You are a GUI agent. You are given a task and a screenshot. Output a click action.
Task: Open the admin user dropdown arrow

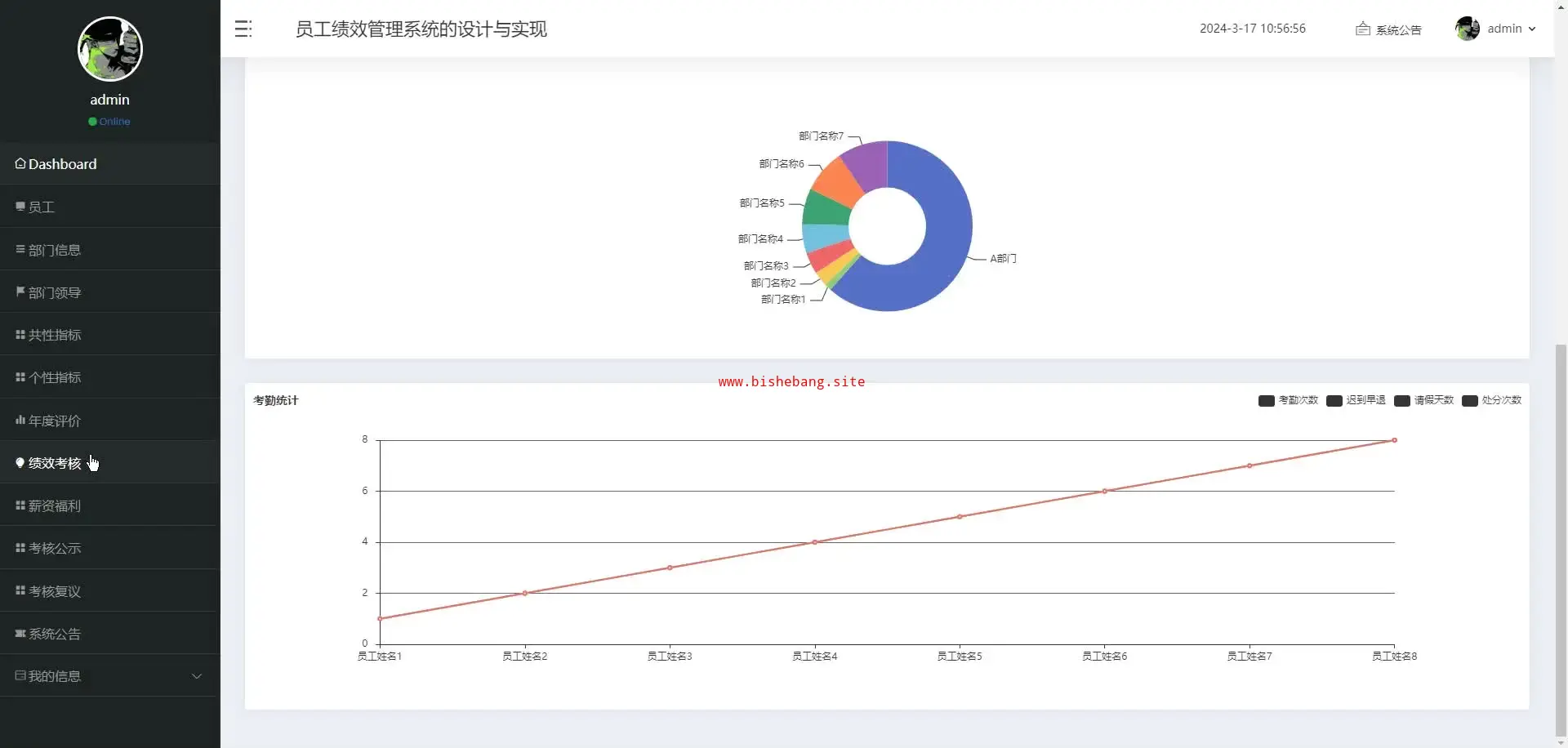(x=1532, y=29)
